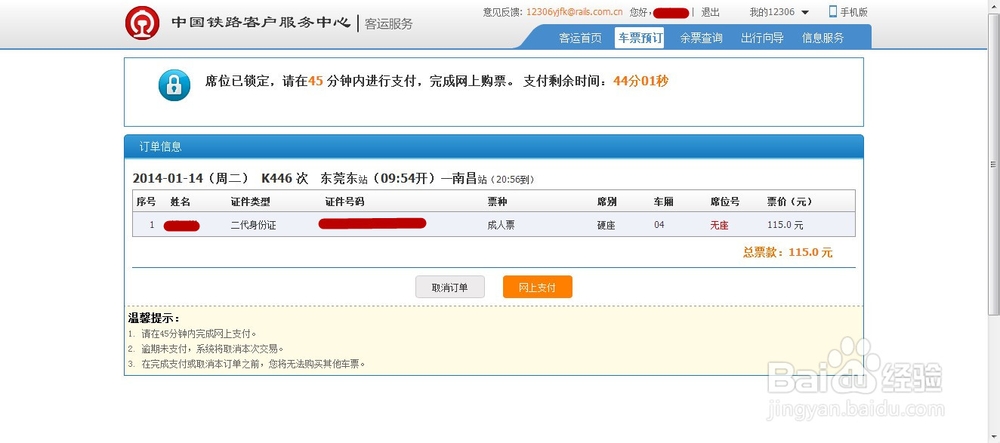This screenshot has width=1000, height=443.
Task: Click tip about 您将无法购买其他车票
Action: tap(253, 365)
